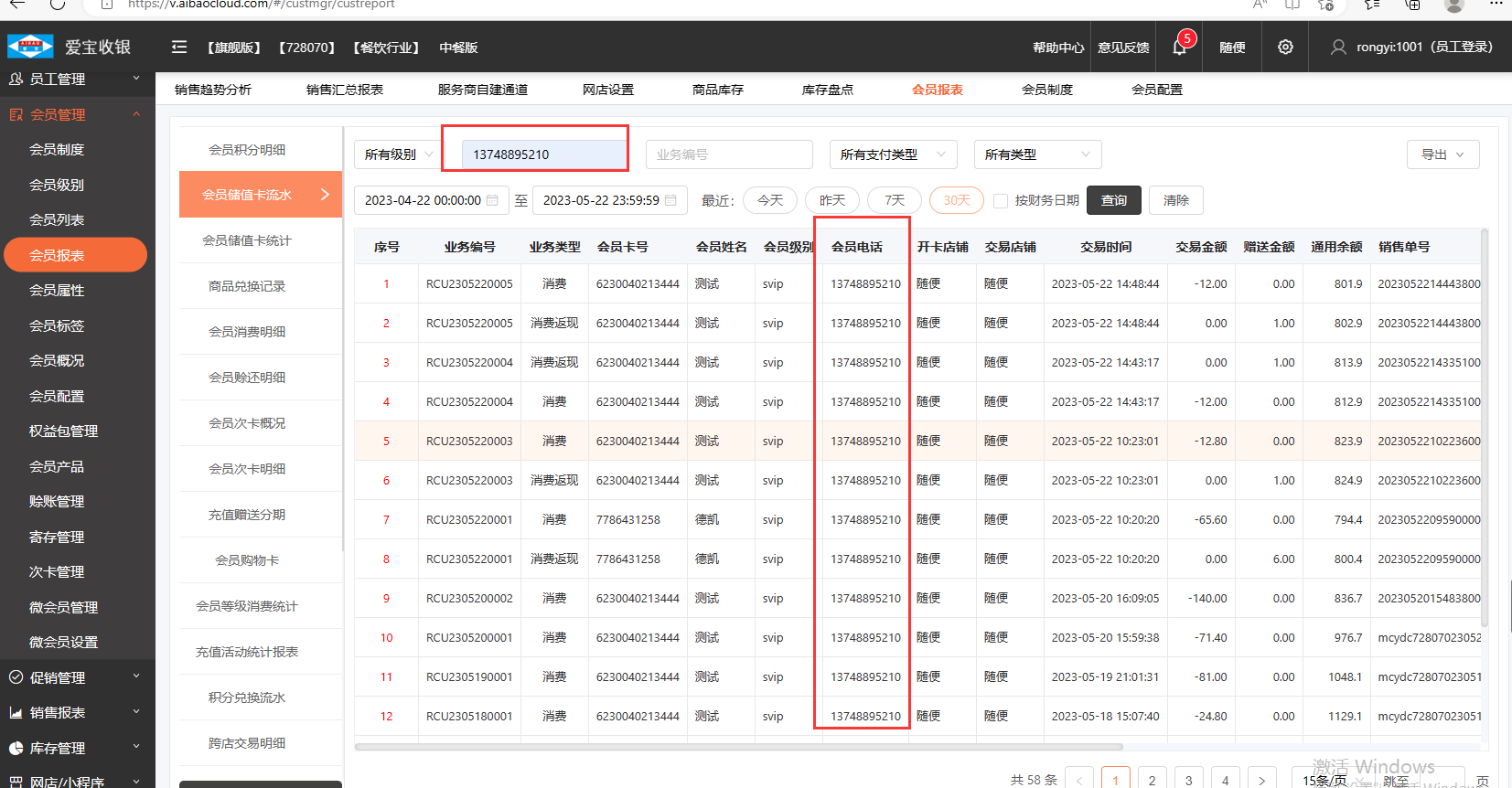Enable the 按财务日期 checkbox

[1001, 200]
